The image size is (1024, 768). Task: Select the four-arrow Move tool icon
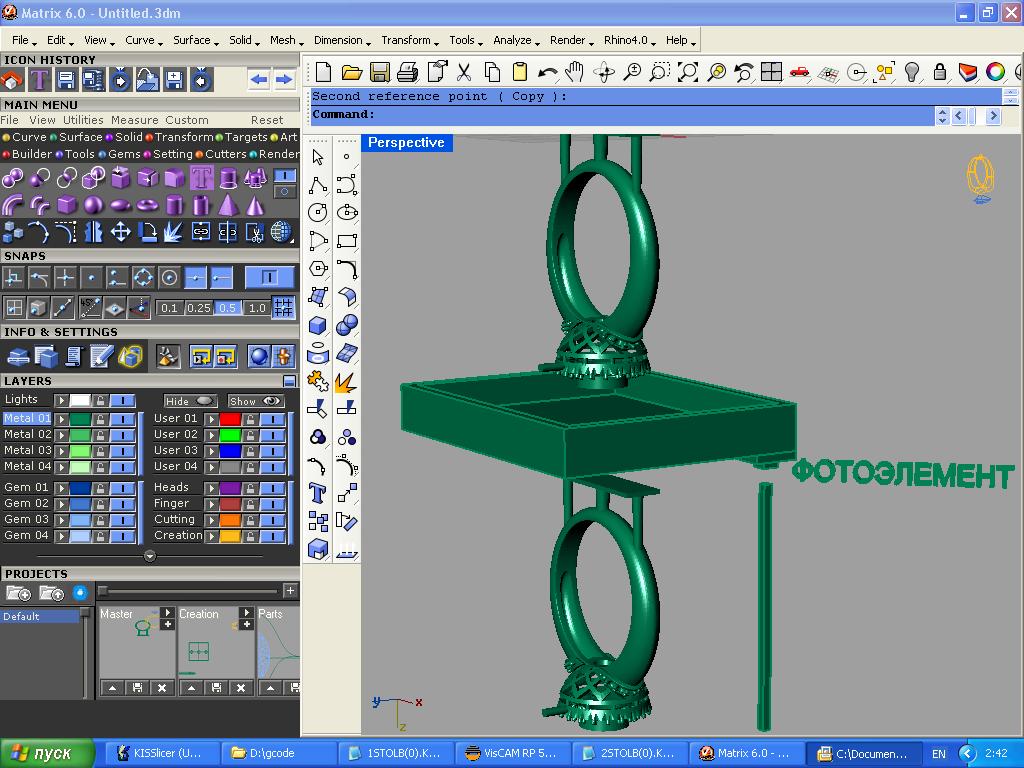(x=121, y=232)
